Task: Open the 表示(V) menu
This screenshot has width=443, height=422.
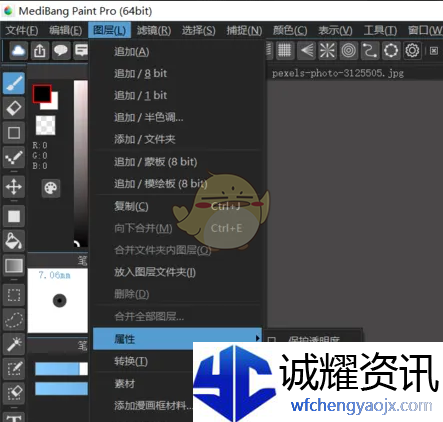Action: click(335, 31)
